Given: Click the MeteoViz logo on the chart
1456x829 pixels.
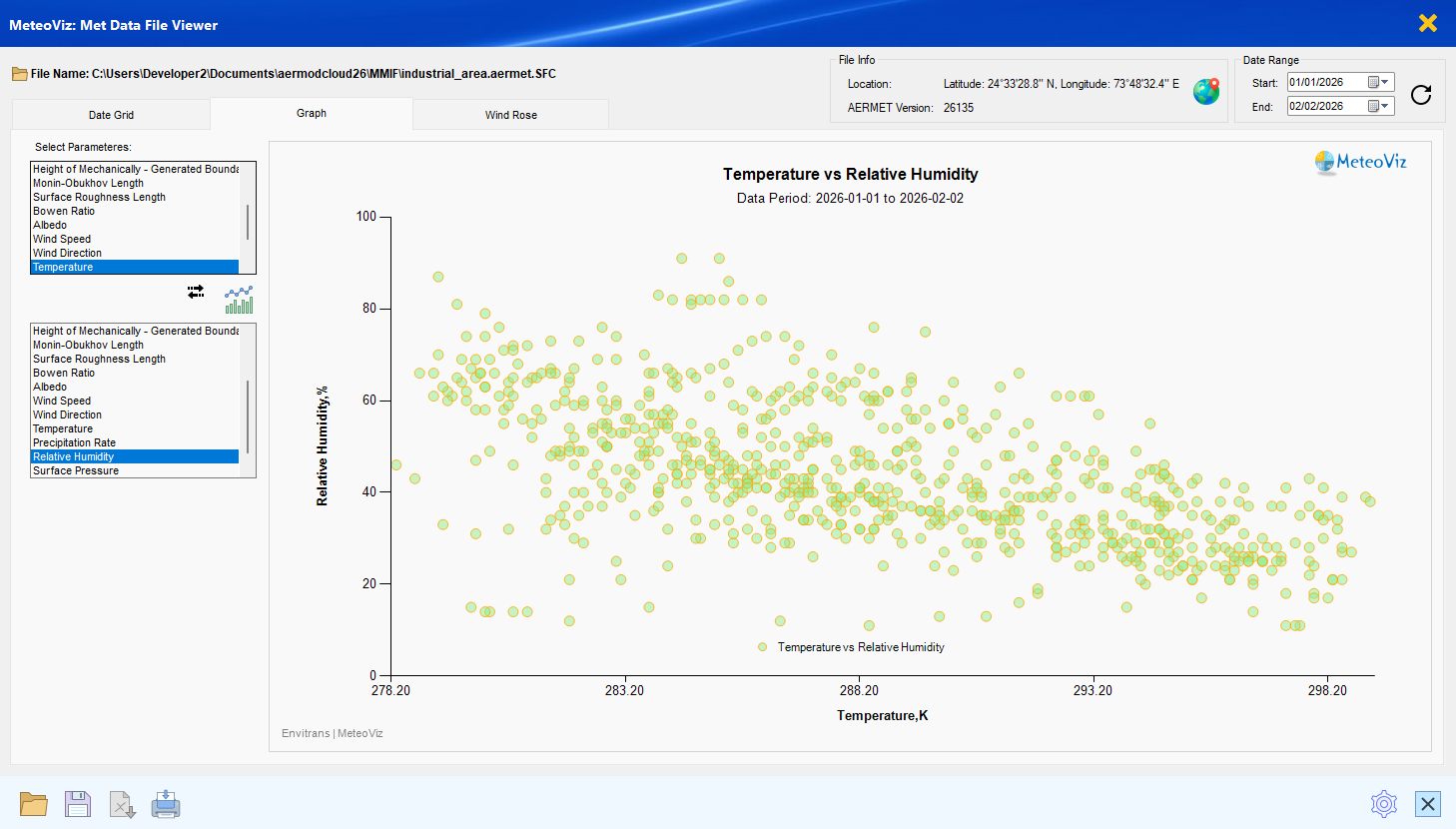Looking at the screenshot, I should point(1361,162).
